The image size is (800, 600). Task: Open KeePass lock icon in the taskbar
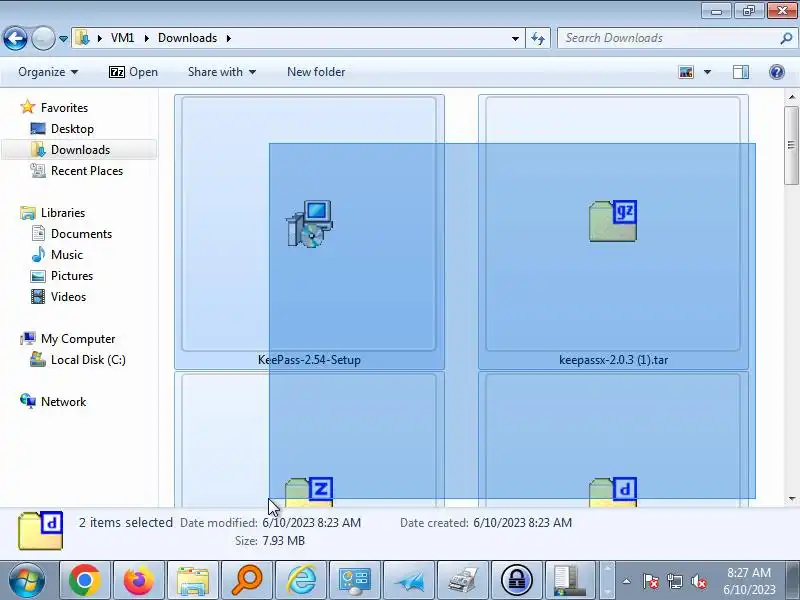tap(517, 580)
